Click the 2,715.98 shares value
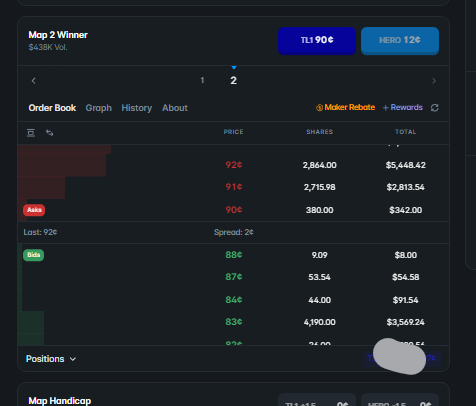The image size is (476, 406). coord(320,187)
